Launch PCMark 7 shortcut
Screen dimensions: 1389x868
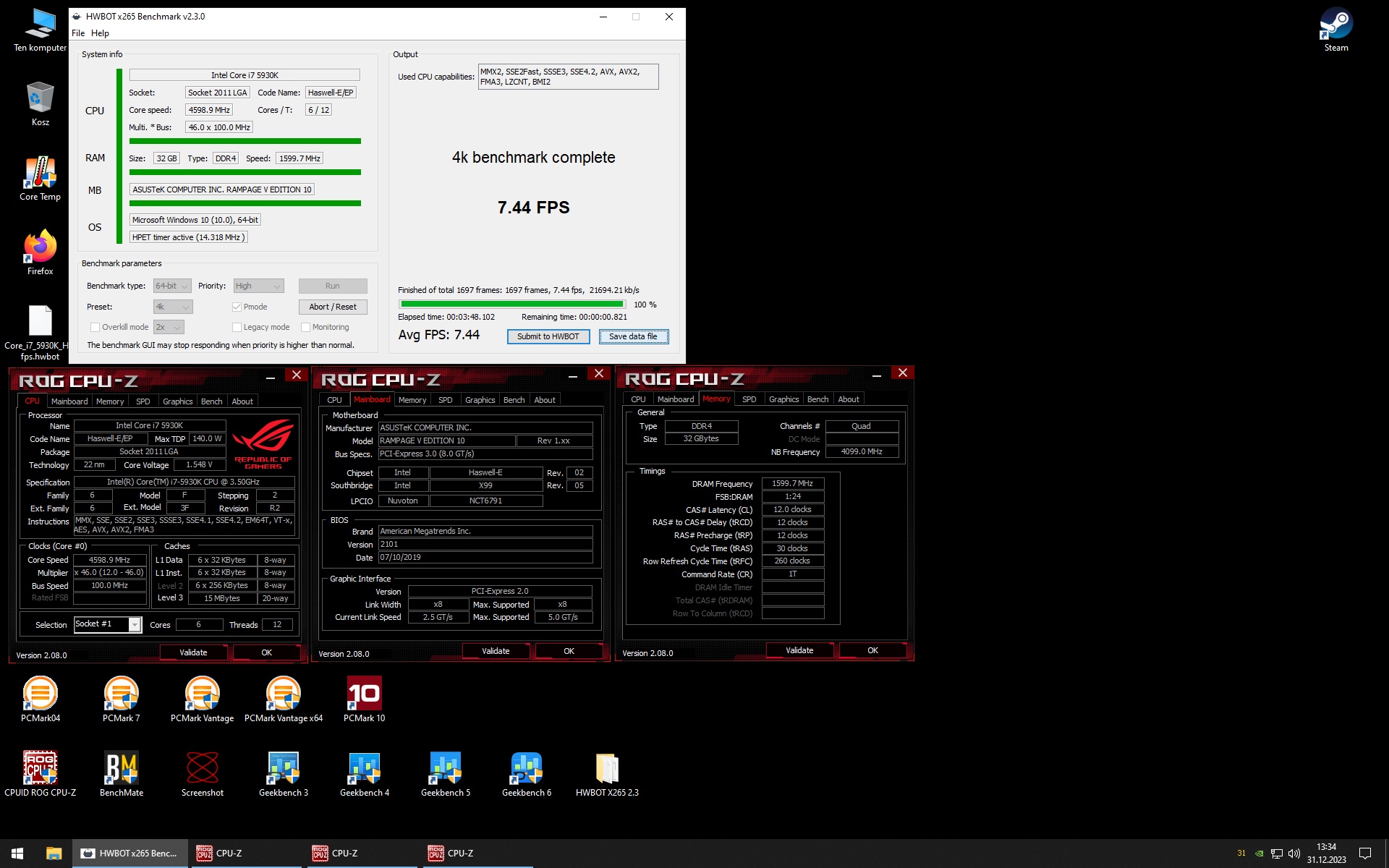[x=121, y=699]
